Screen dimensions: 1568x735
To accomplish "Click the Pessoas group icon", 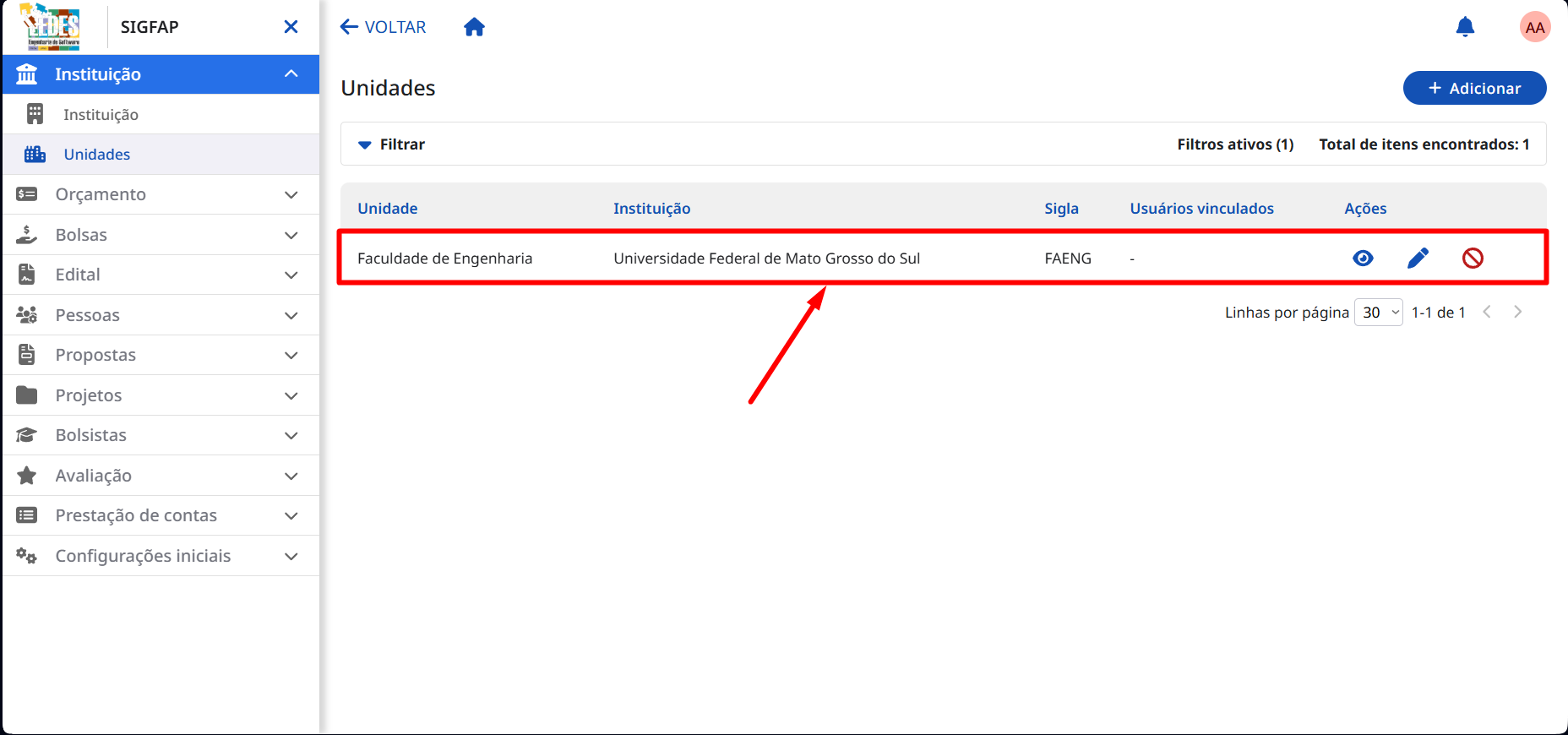I will click(27, 315).
